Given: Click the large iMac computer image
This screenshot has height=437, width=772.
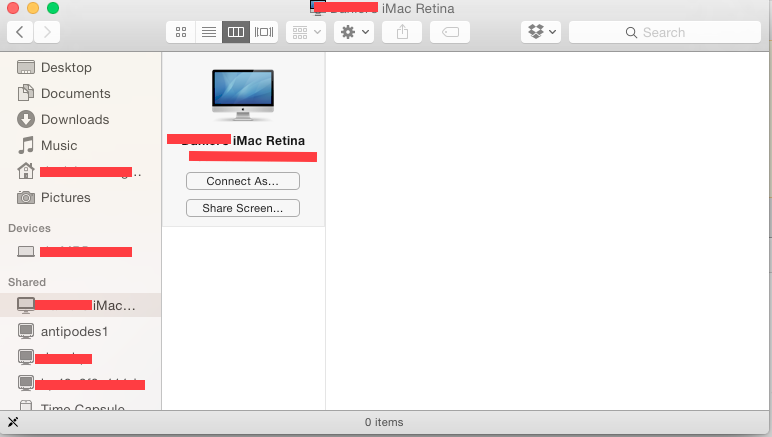Looking at the screenshot, I should (x=243, y=95).
